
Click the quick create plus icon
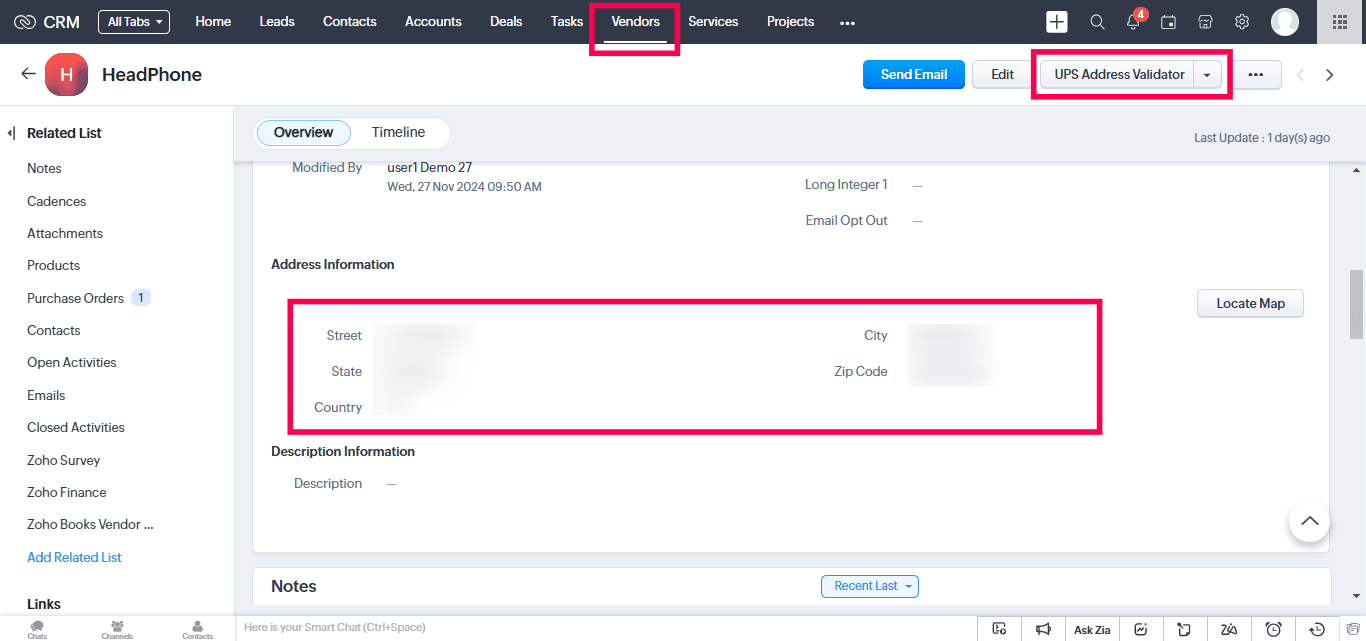click(x=1057, y=22)
